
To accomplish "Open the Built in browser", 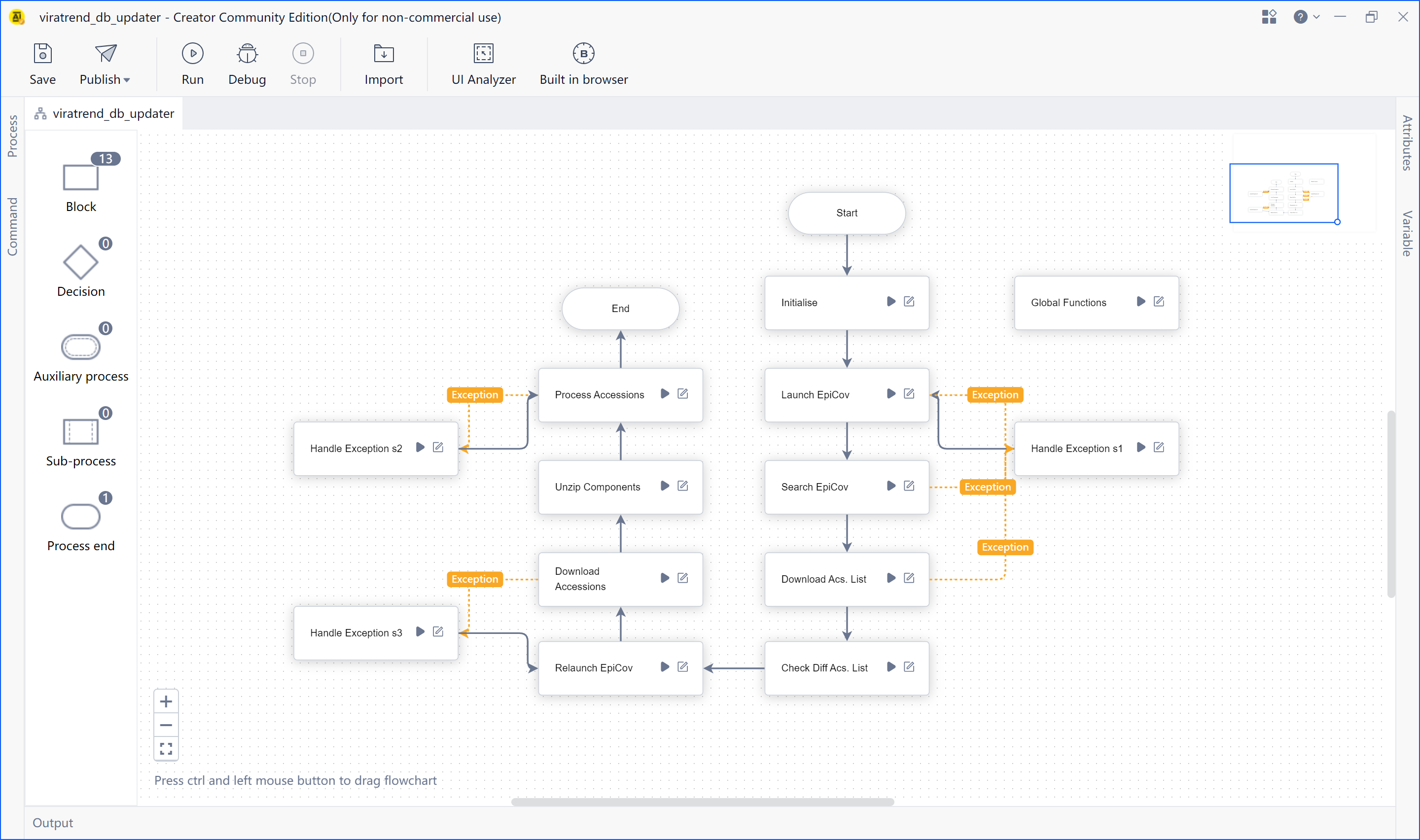I will click(583, 54).
